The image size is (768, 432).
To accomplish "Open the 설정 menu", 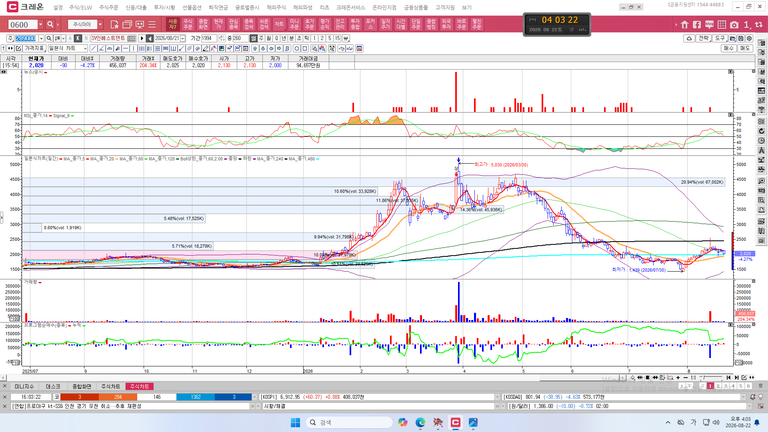I will click(58, 7).
